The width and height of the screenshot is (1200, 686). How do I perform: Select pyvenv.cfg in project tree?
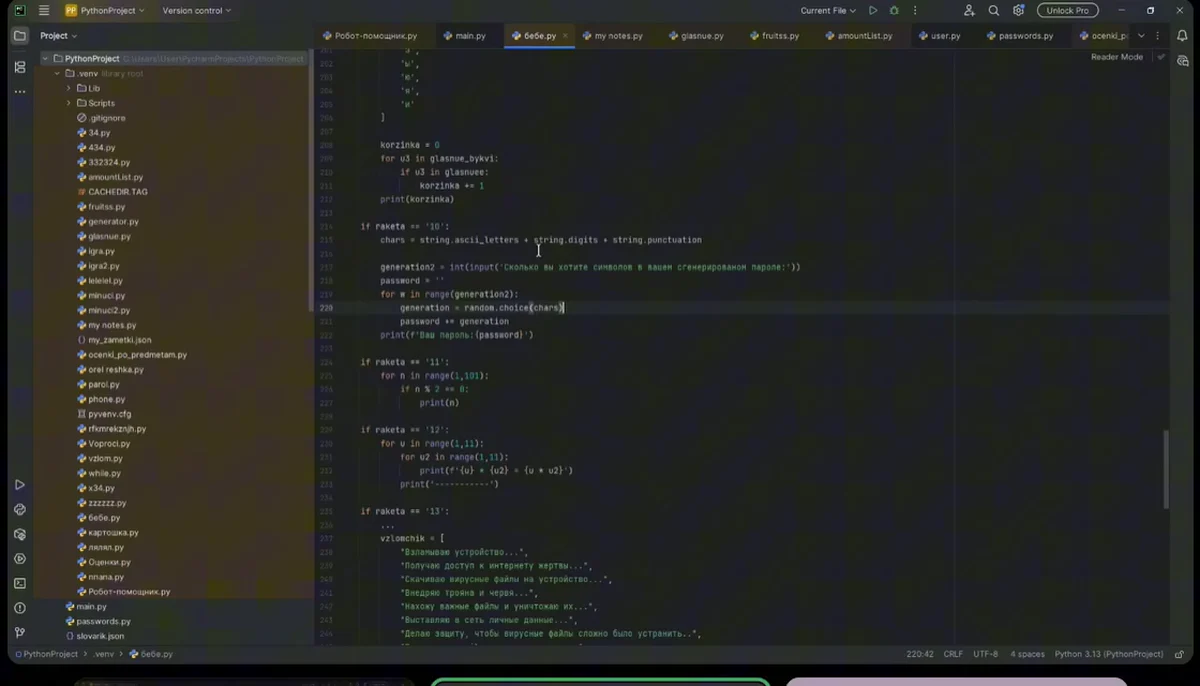point(103,414)
